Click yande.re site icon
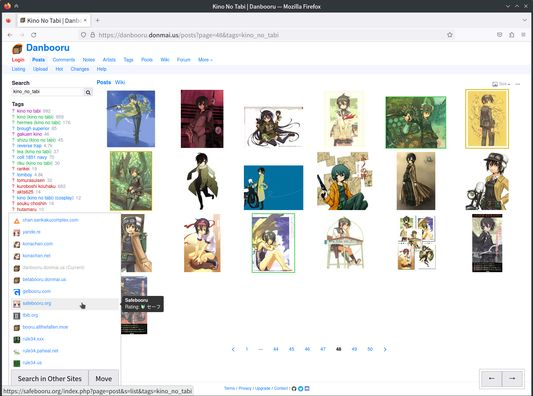Image resolution: width=533 pixels, height=396 pixels. (17, 233)
